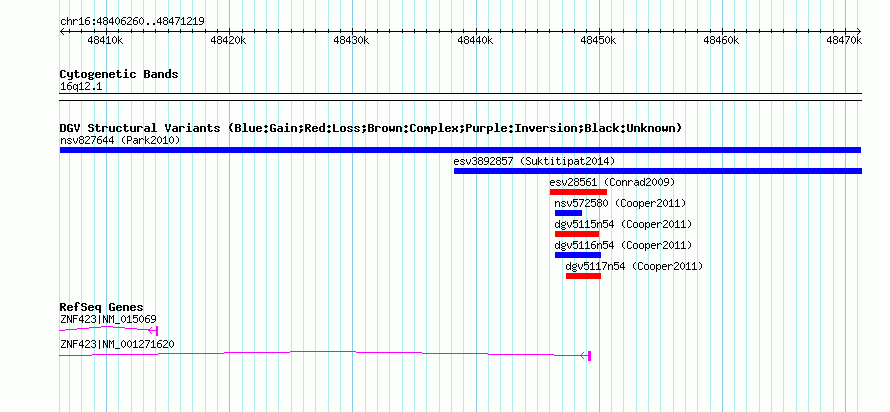This screenshot has width=890, height=412.
Task: Click the DGV Structural Variants track title
Action: (x=371, y=128)
